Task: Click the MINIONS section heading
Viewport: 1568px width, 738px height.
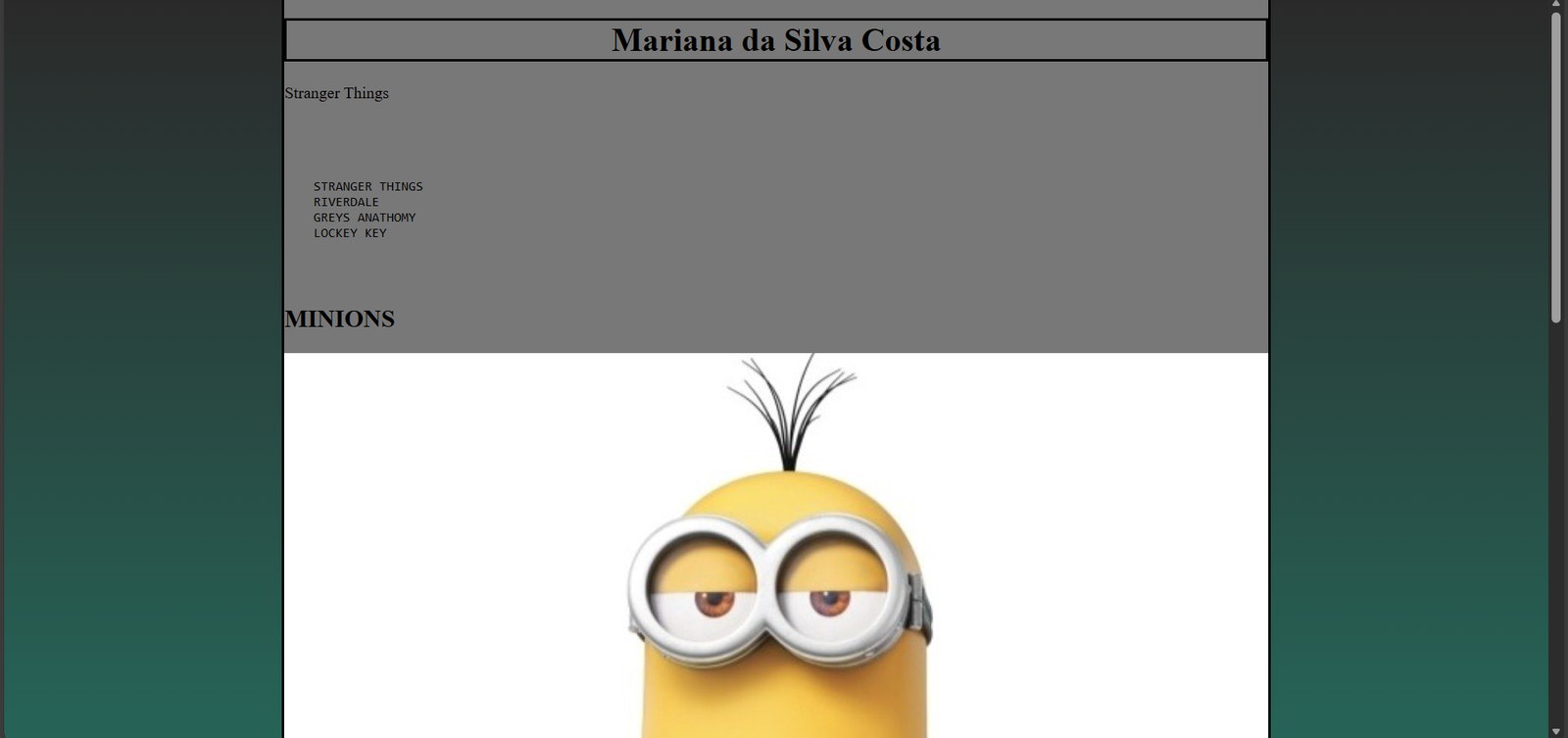Action: point(339,320)
